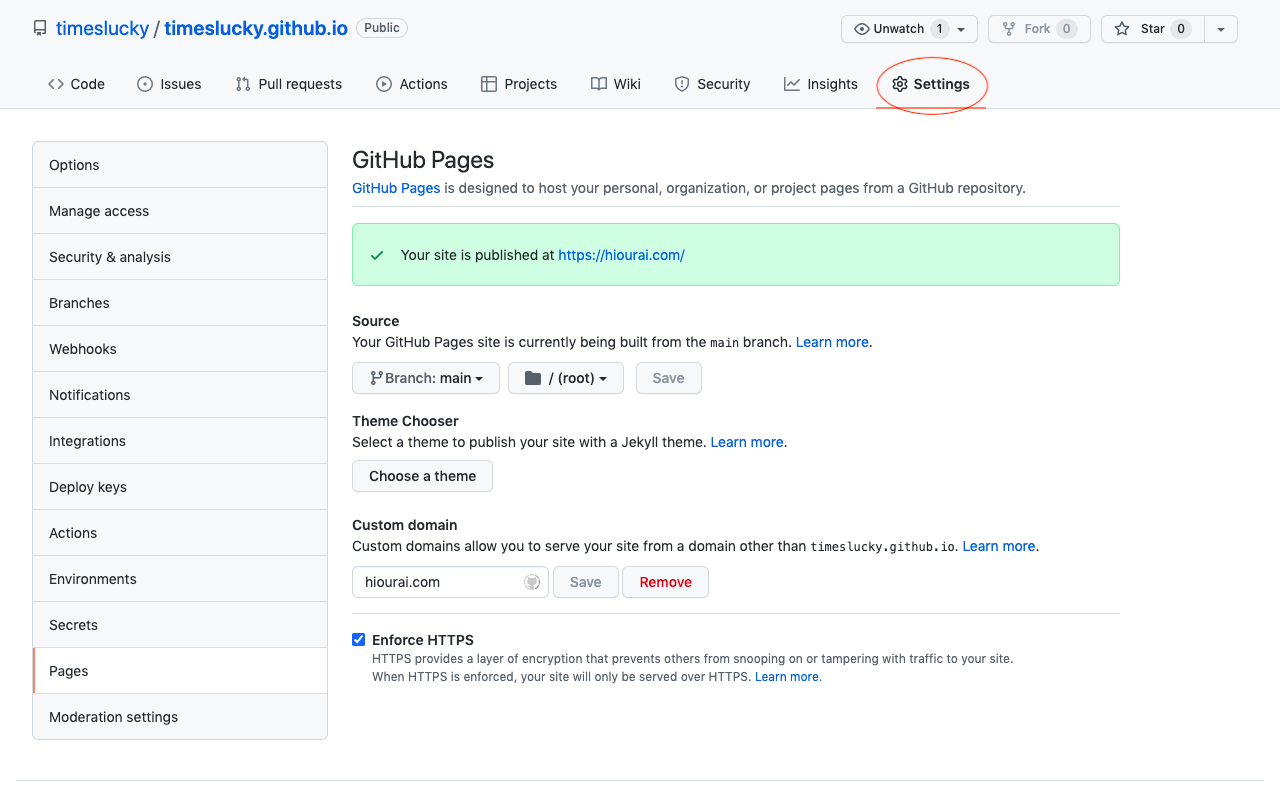Select Security & analysis in sidebar
The width and height of the screenshot is (1280, 800).
click(x=180, y=257)
